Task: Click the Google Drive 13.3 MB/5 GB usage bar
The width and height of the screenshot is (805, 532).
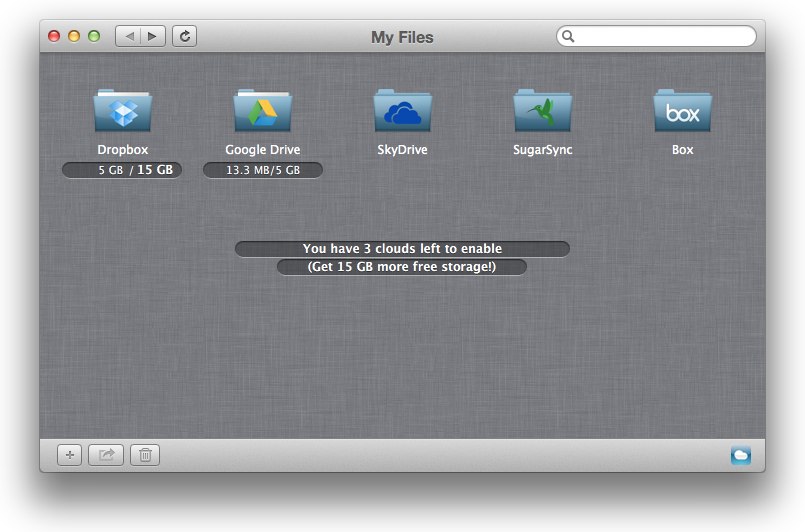Action: click(x=263, y=170)
